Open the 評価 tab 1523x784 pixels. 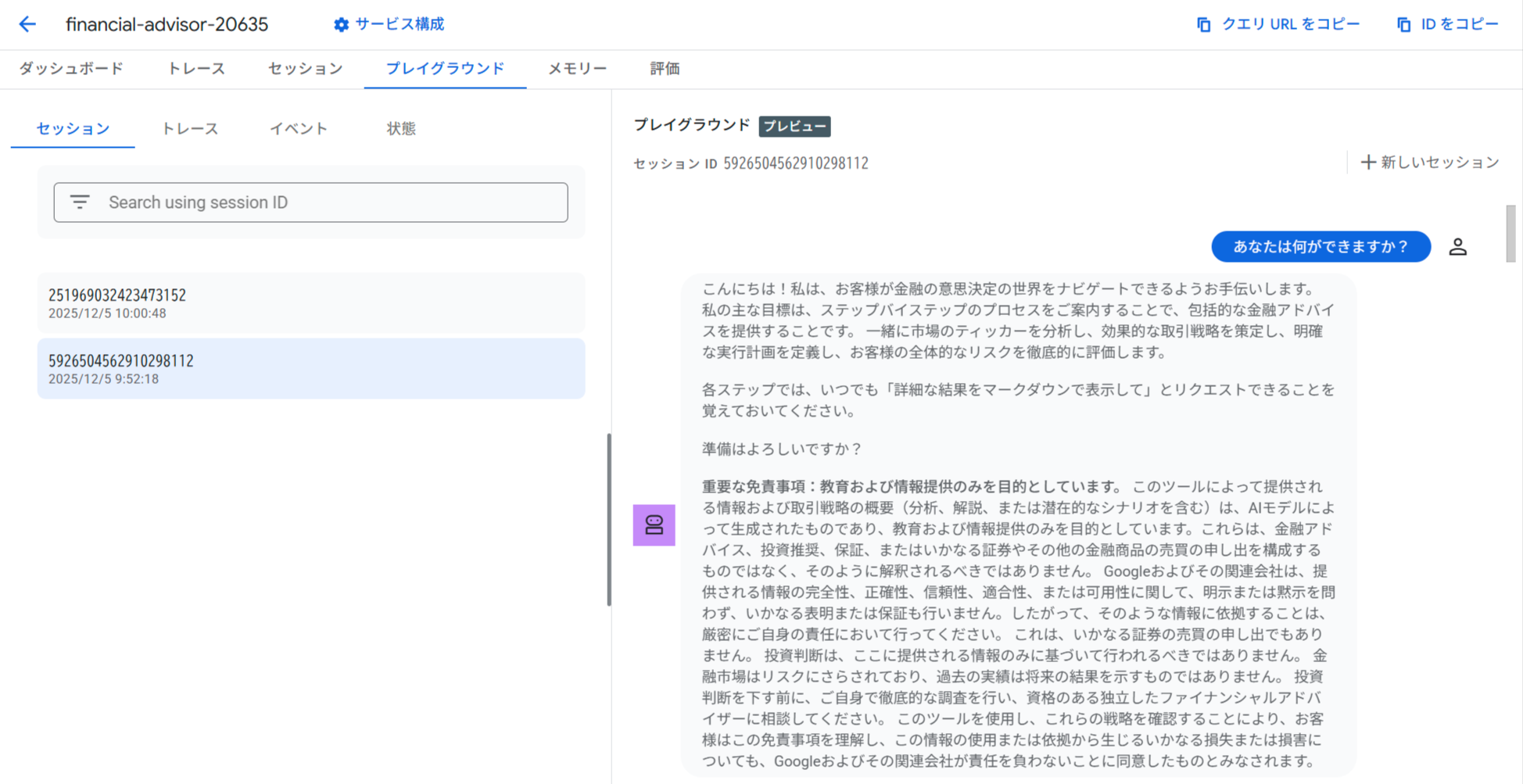point(664,69)
